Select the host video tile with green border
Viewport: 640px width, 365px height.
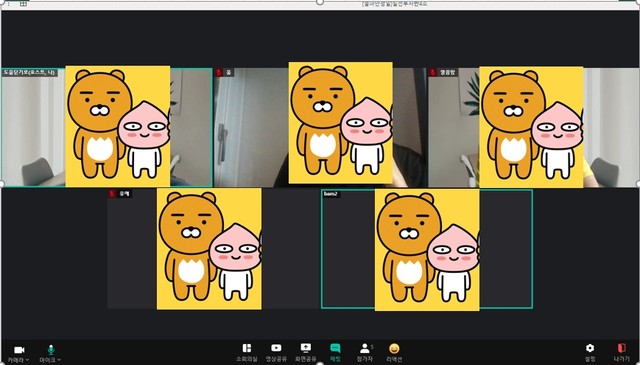point(107,127)
